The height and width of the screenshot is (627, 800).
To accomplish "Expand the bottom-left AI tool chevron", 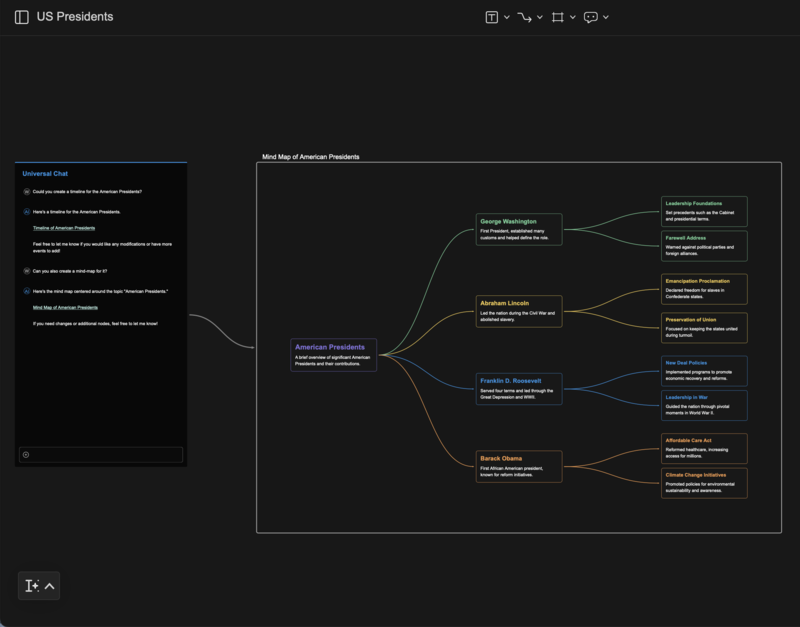I will (49, 586).
